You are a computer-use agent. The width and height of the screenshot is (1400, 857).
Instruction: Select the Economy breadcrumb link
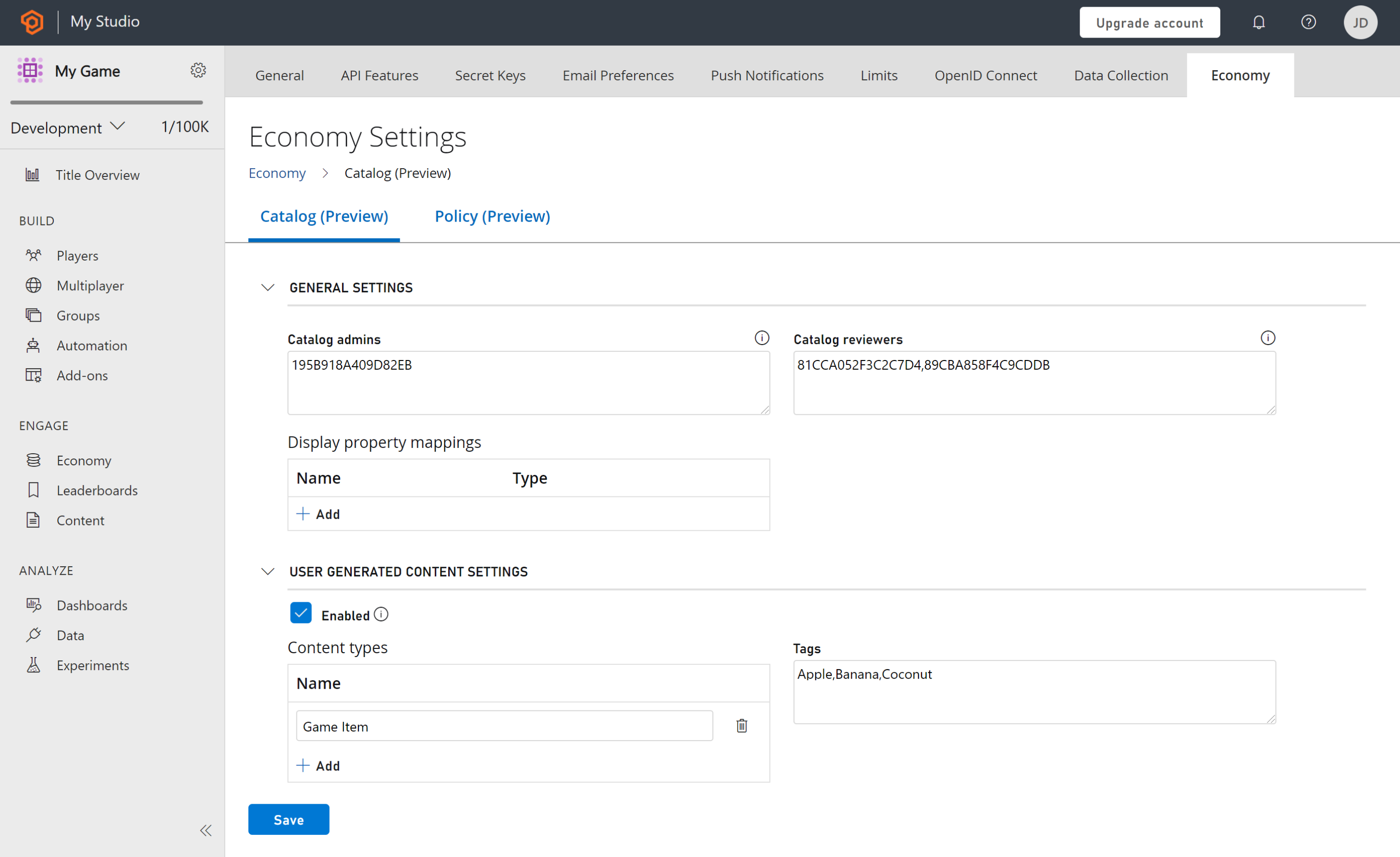pos(277,172)
